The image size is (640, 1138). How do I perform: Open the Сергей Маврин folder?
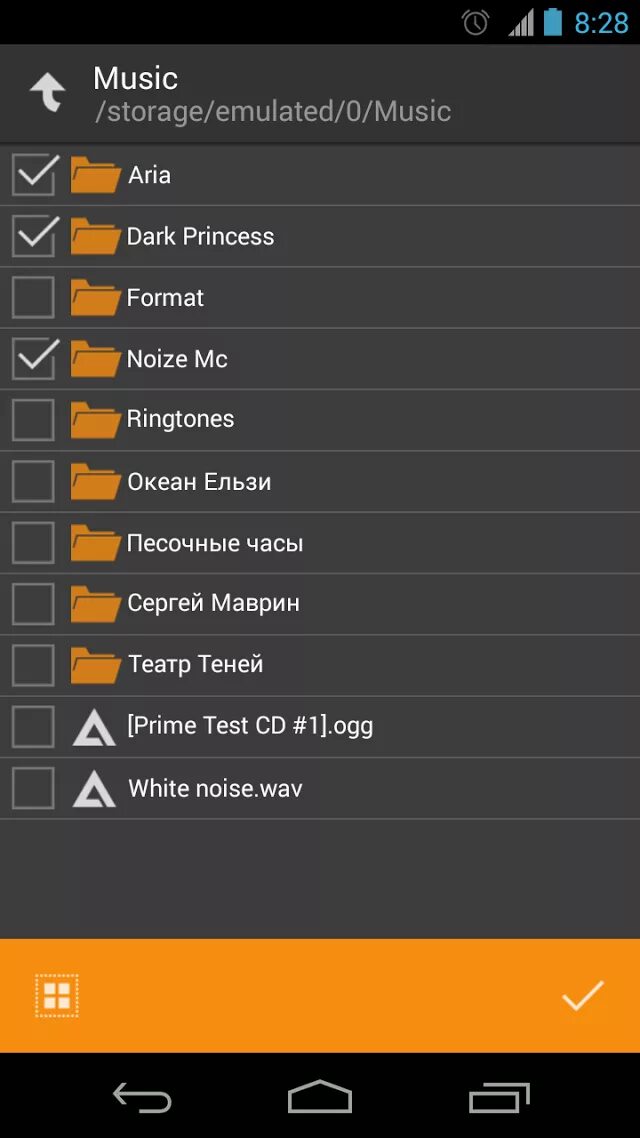320,604
